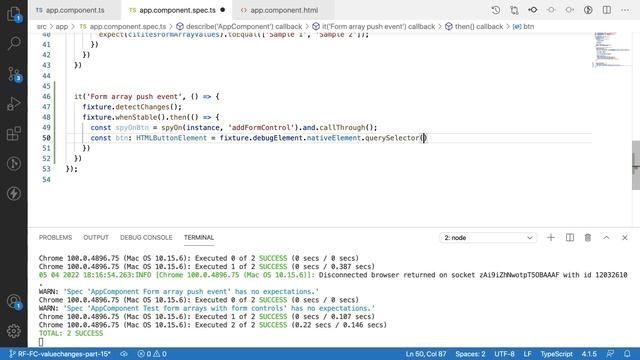640x360 pixels.
Task: Click the sync cloud icon in status bar
Action: 124,354
